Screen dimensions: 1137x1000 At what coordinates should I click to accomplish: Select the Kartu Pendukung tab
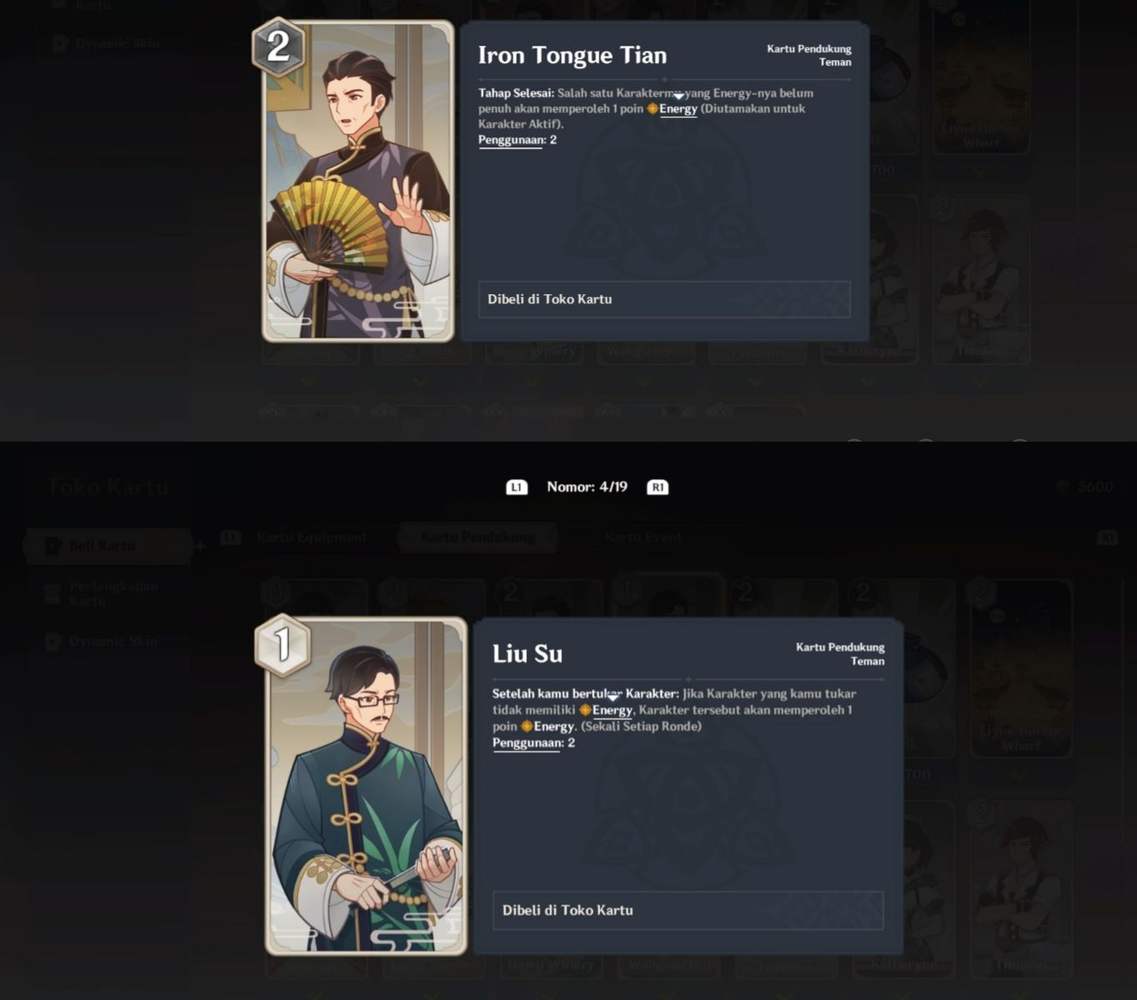pyautogui.click(x=478, y=537)
